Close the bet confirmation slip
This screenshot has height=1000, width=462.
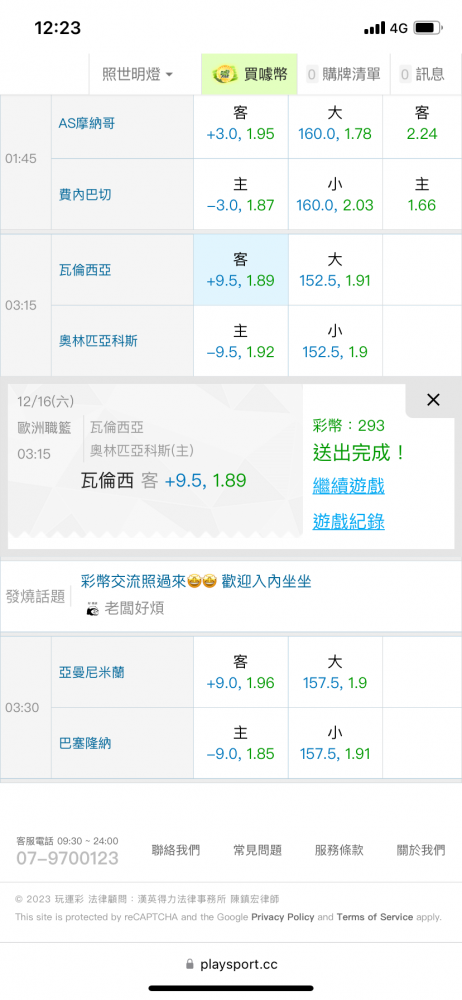[433, 400]
